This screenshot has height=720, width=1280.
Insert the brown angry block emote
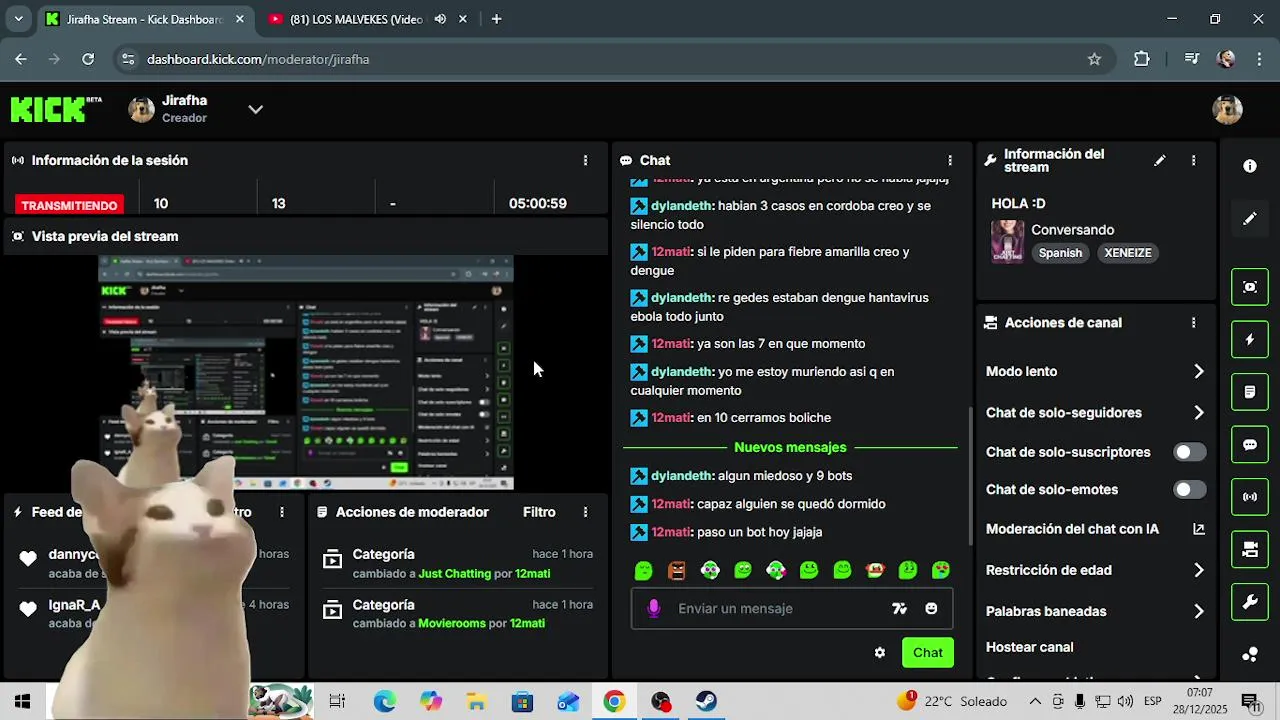677,570
